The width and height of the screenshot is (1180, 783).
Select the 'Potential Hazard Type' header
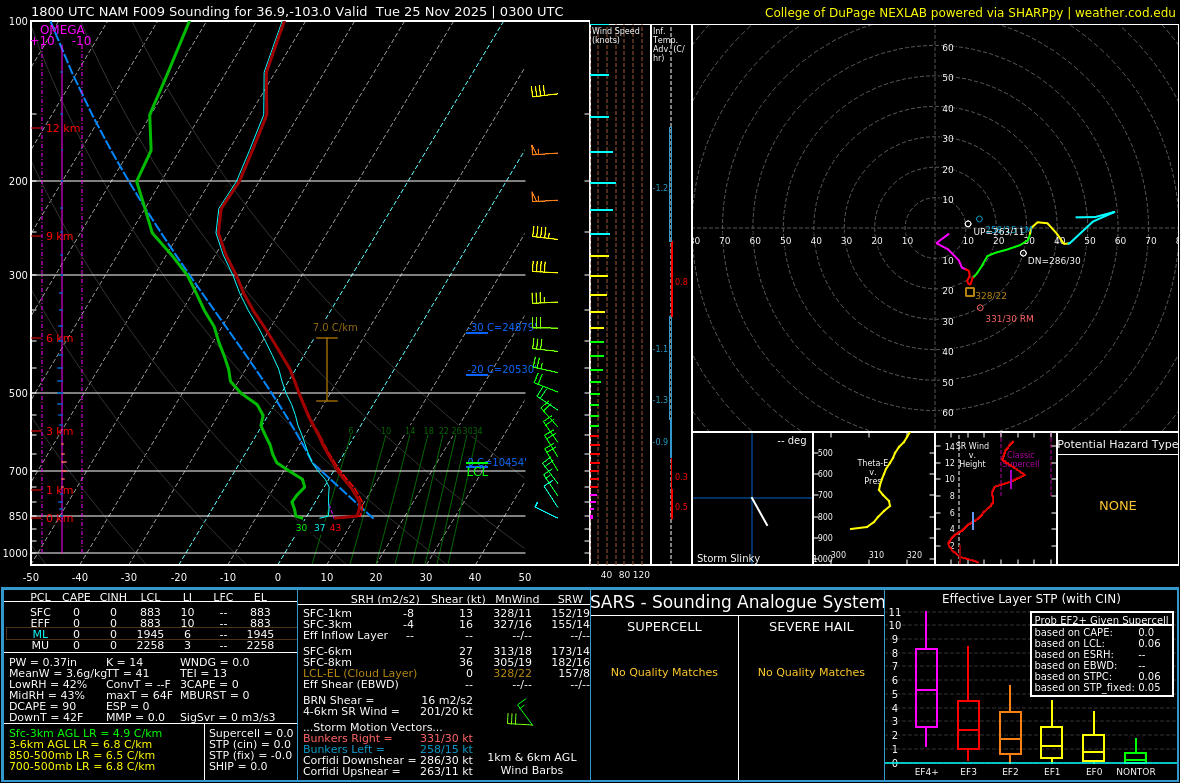(x=1117, y=444)
